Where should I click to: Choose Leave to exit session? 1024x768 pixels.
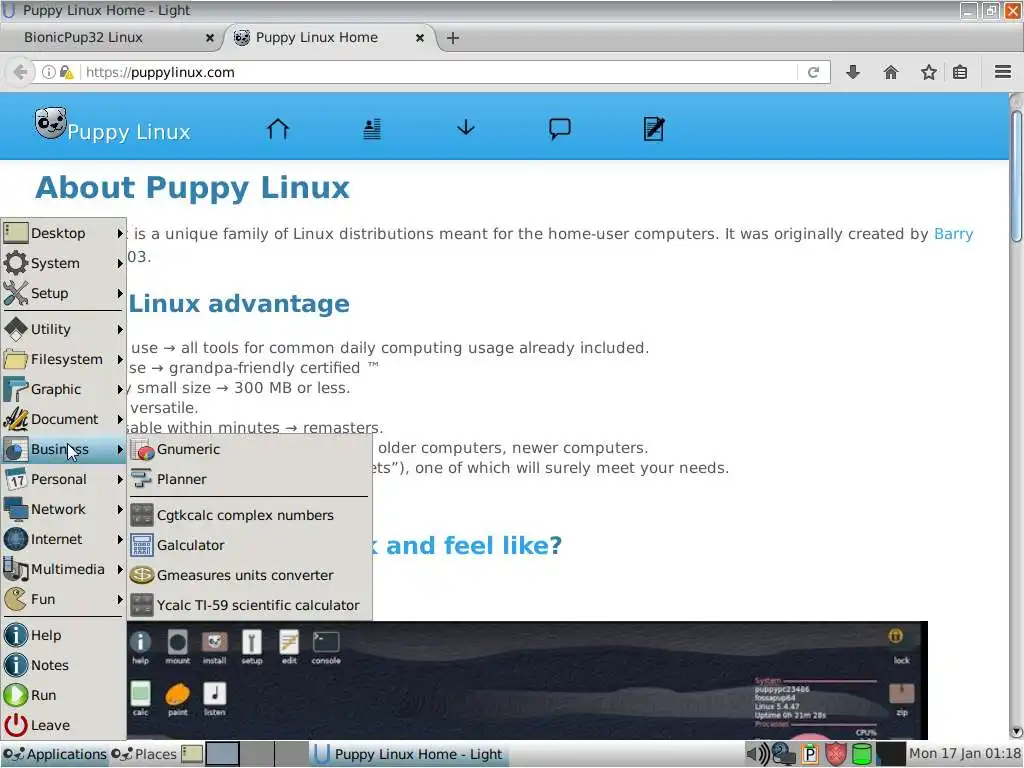point(63,726)
